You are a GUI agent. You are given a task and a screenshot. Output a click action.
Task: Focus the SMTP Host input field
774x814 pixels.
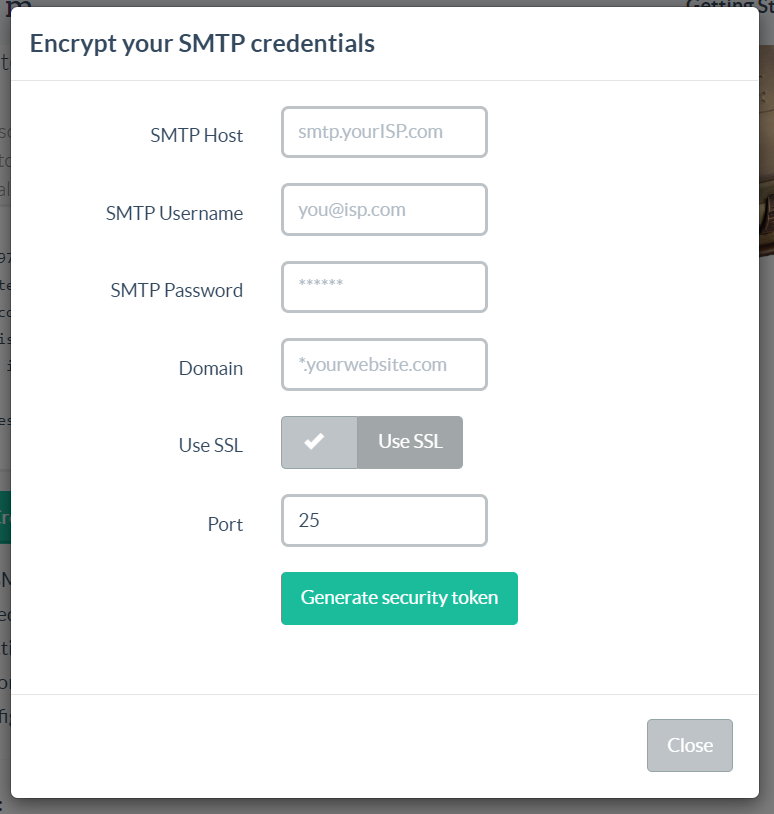(x=384, y=132)
